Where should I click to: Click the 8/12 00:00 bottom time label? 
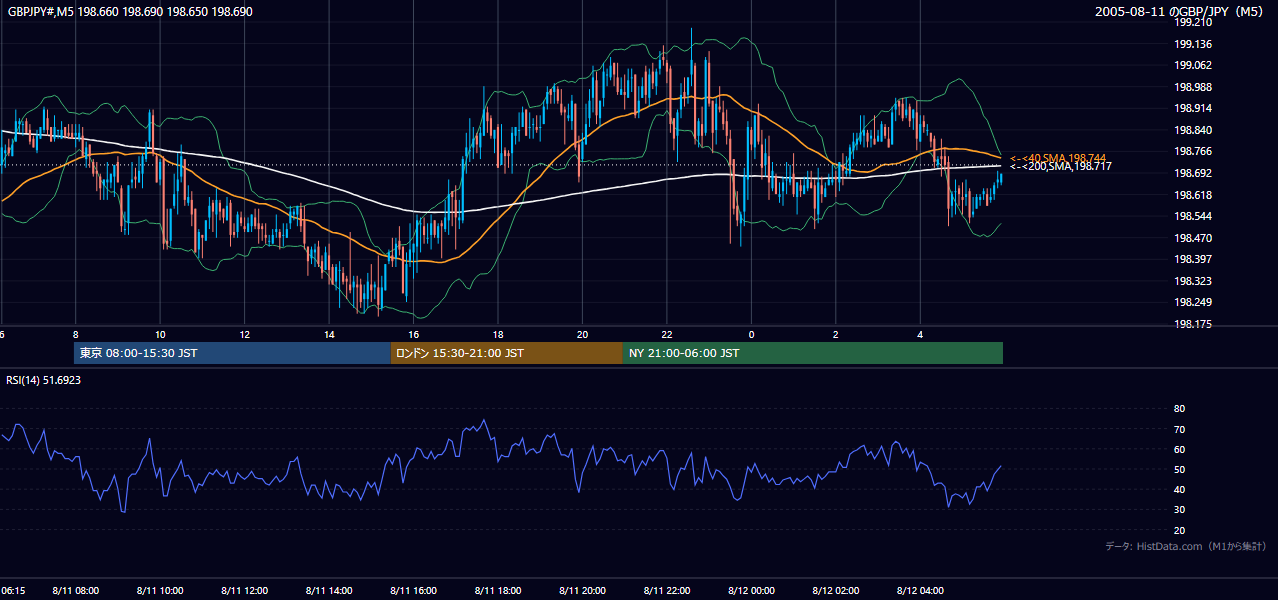[751, 591]
